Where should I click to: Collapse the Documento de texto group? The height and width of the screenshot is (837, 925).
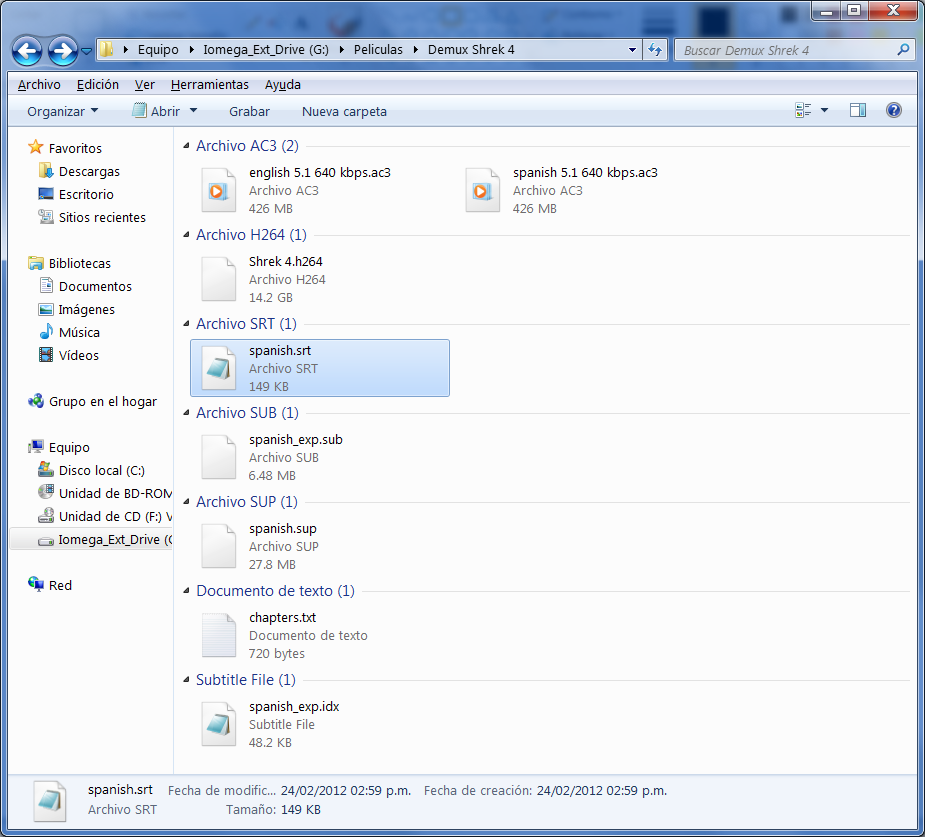[x=186, y=591]
